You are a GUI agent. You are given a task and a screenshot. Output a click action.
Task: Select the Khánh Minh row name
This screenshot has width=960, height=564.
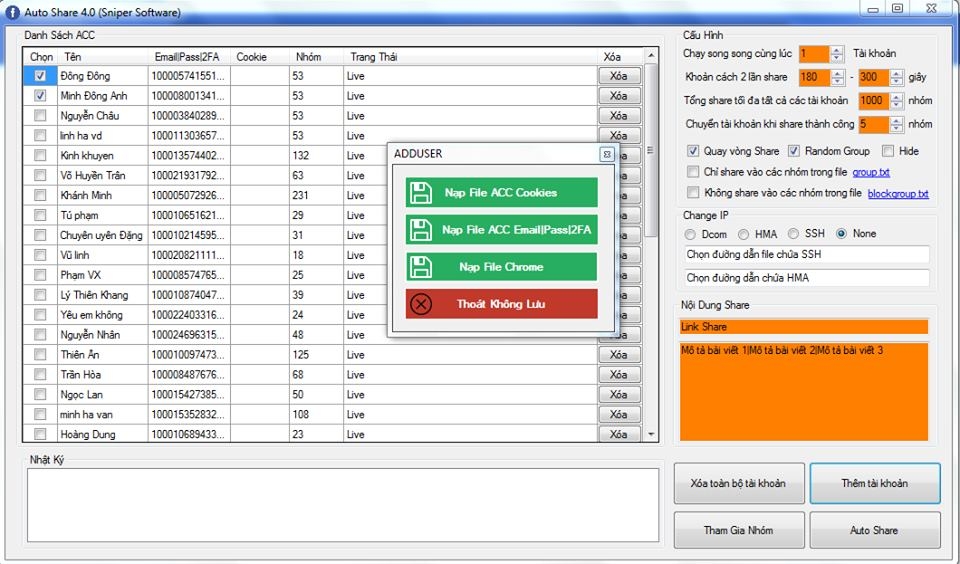86,195
